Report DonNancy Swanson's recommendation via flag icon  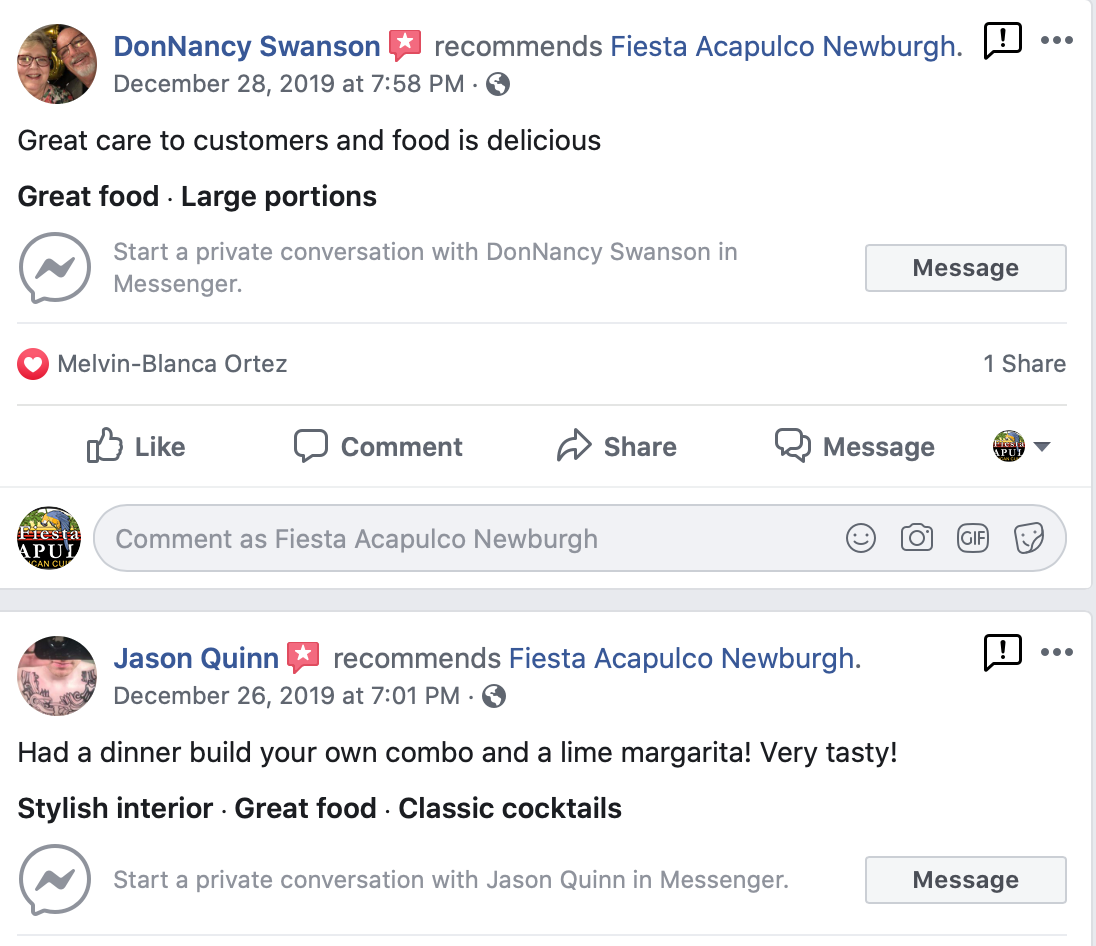coord(1002,41)
